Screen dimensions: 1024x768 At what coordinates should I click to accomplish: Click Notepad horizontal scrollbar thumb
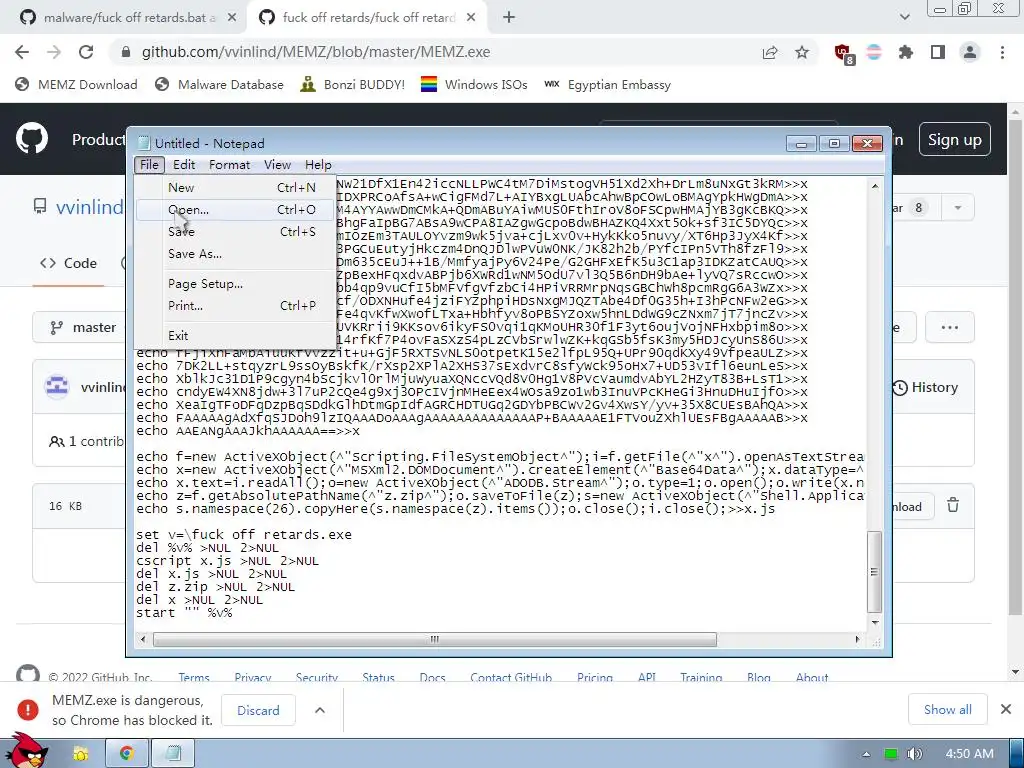coord(434,639)
